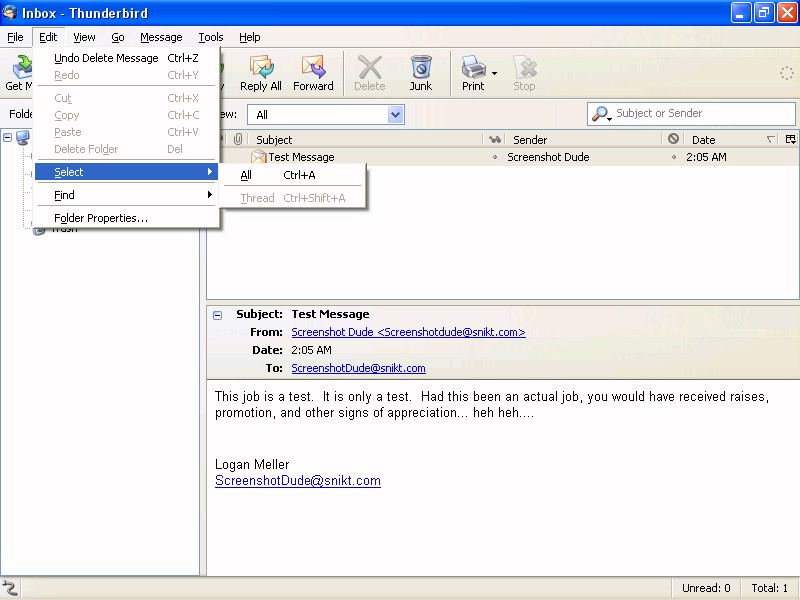
Task: Click the Reply All toolbar icon
Action: coord(261,67)
